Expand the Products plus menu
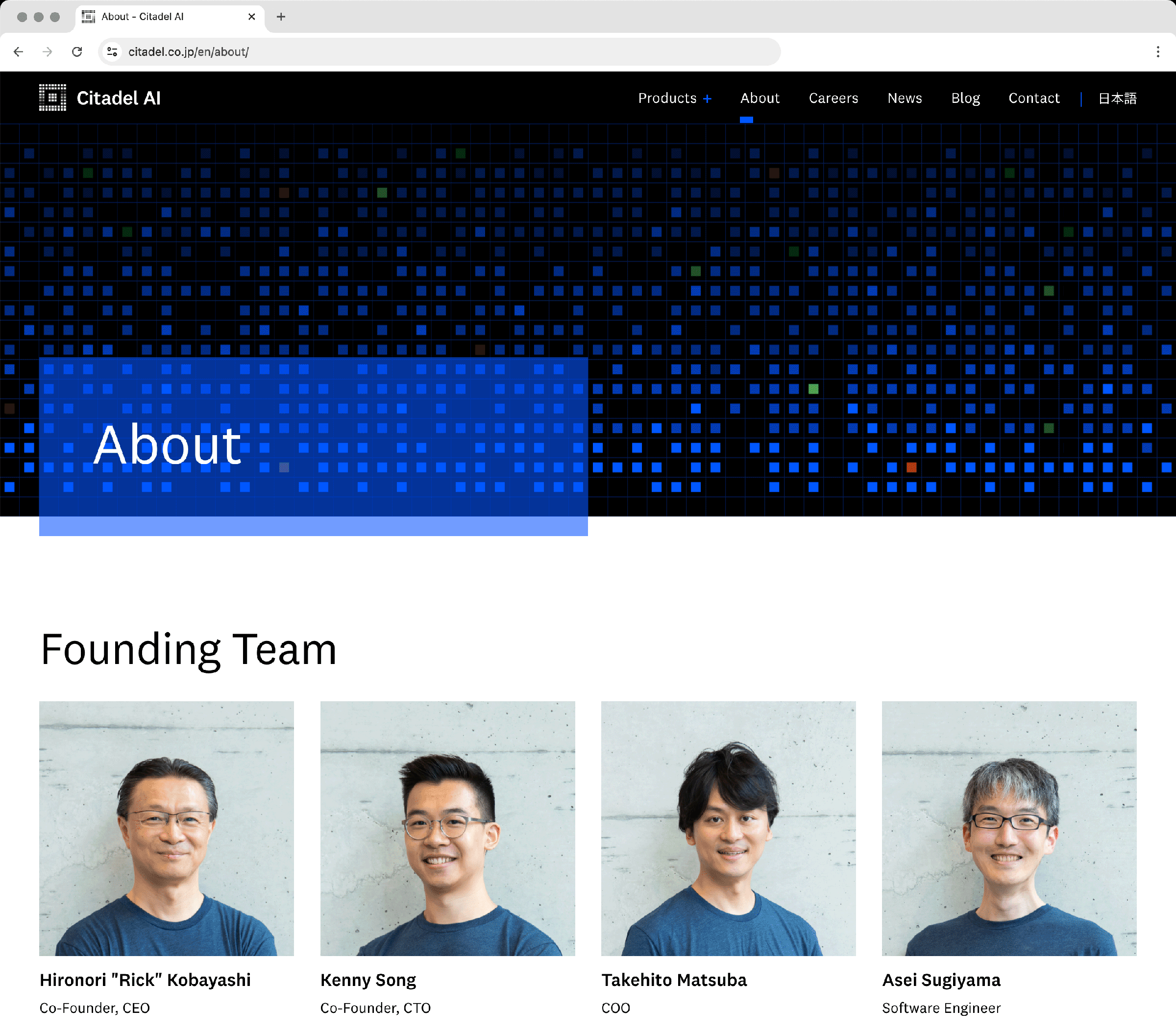 coord(675,98)
